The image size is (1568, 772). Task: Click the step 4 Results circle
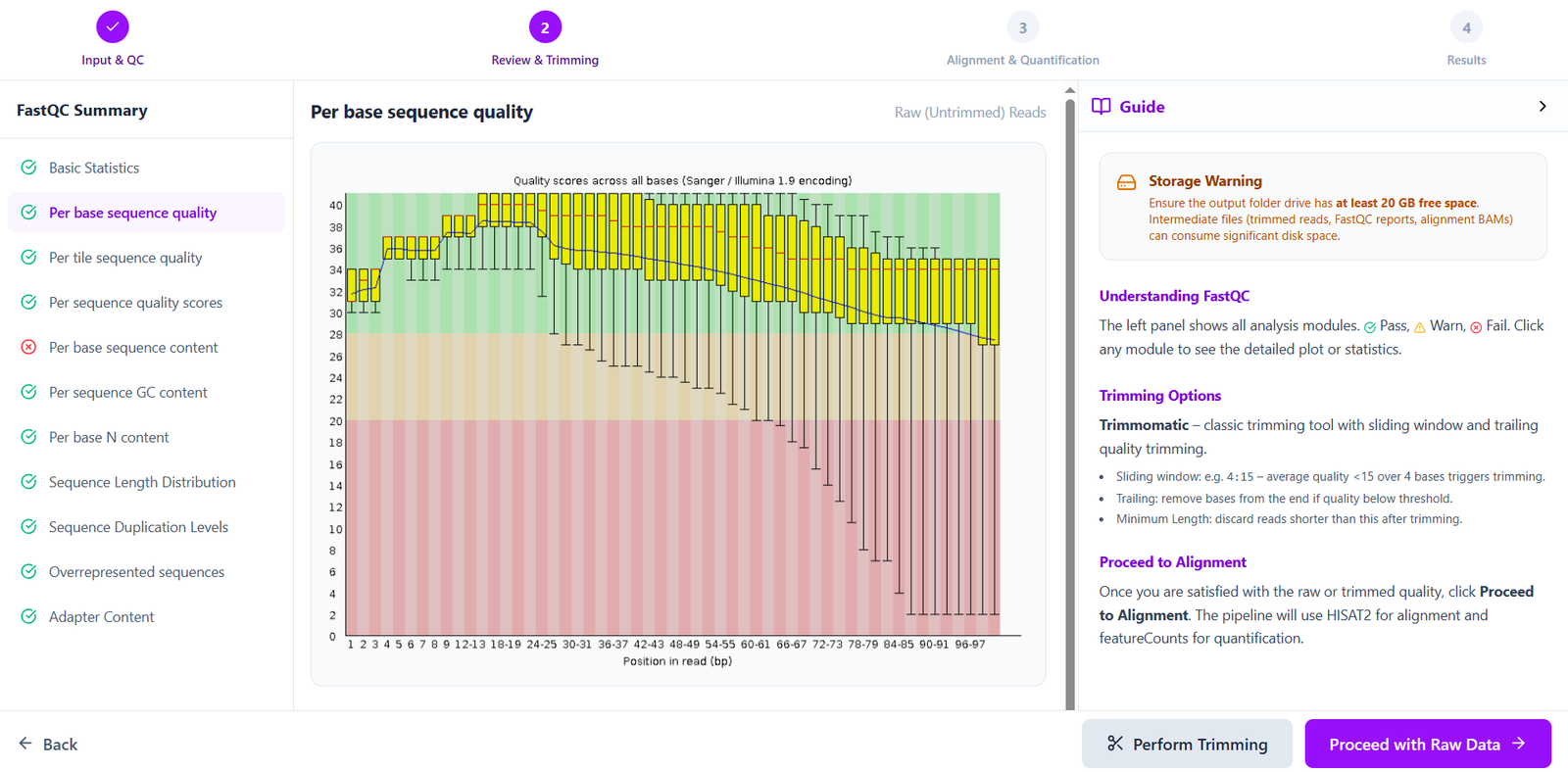point(1466,27)
